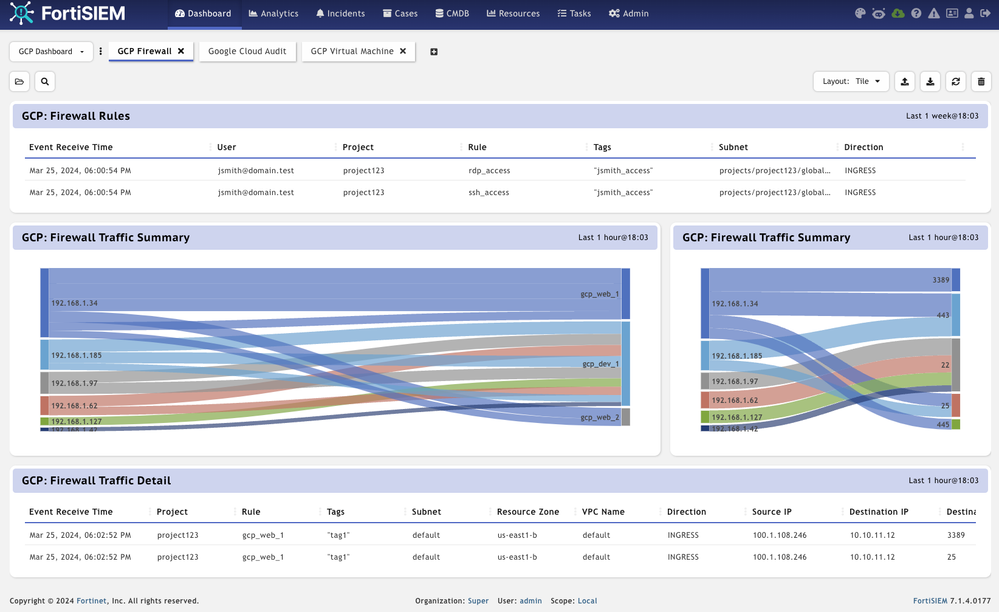This screenshot has height=612, width=999.
Task: Click the robot assistant icon
Action: click(878, 14)
